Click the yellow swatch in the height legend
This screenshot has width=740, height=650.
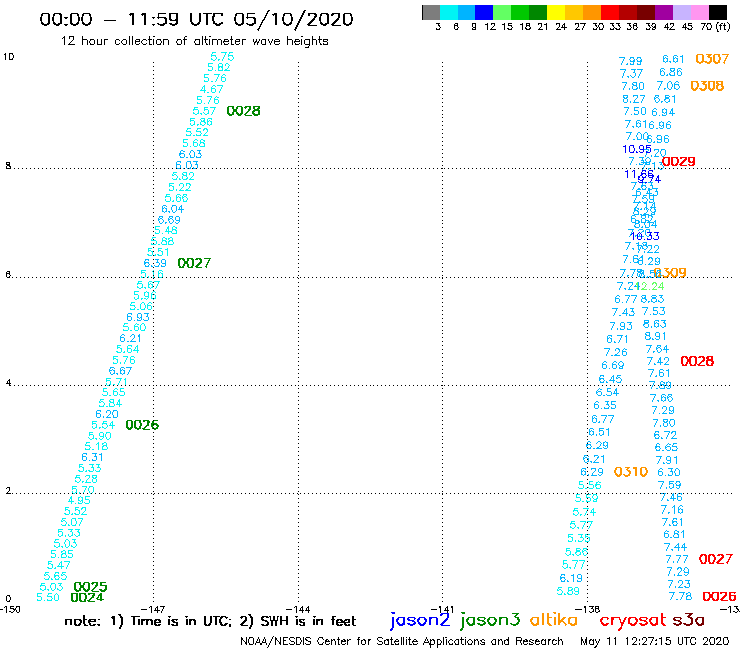556,12
